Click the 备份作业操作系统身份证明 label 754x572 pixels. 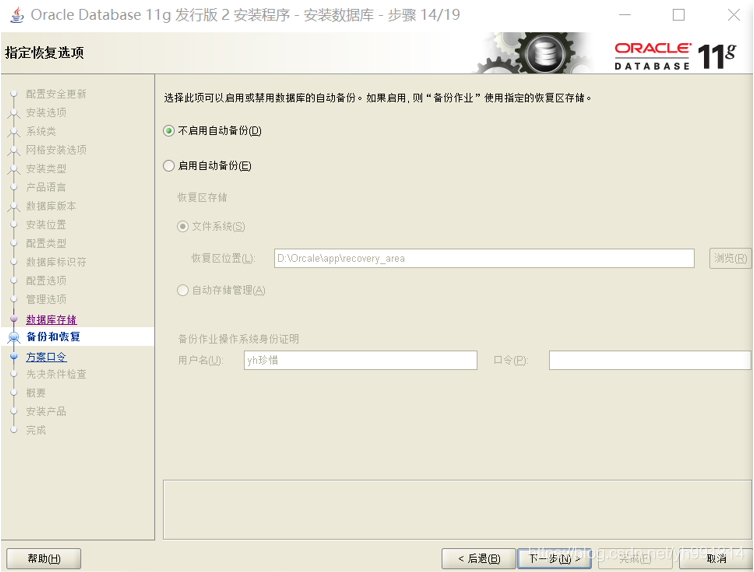point(239,339)
